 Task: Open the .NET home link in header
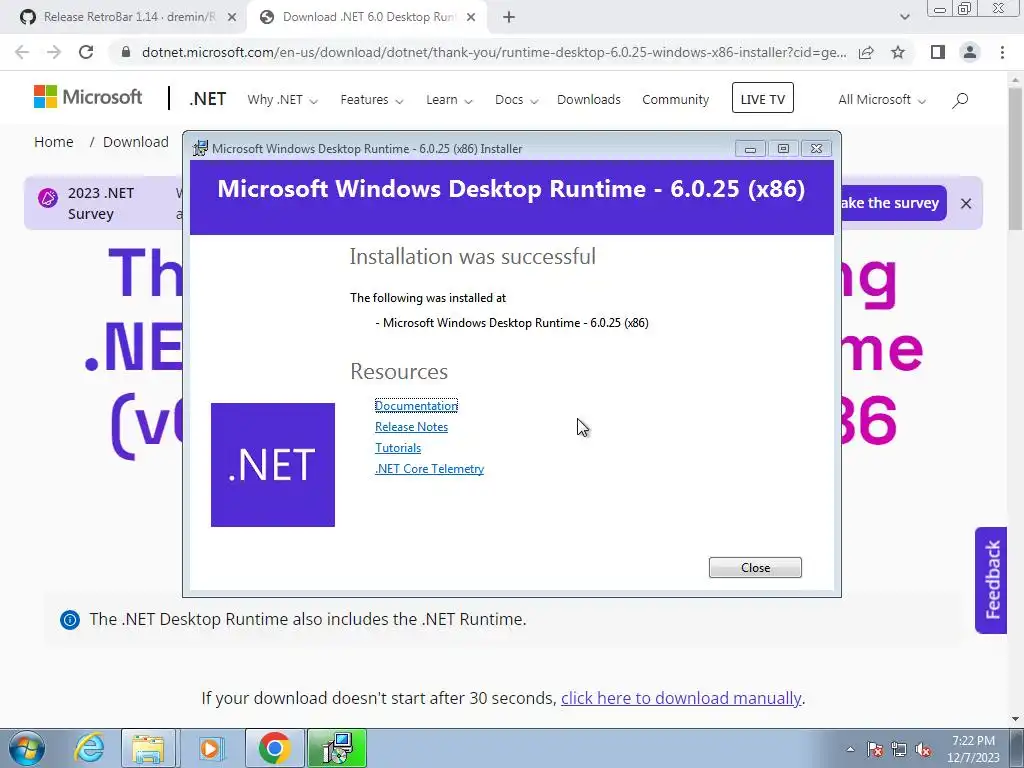[207, 99]
